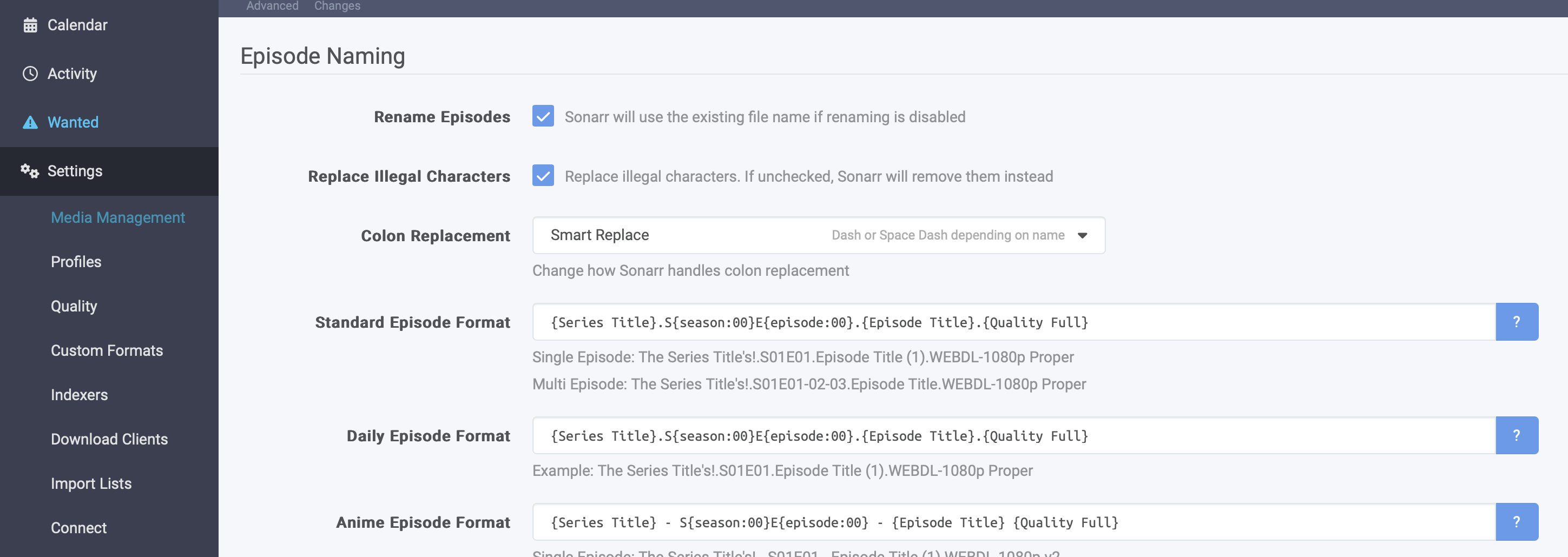The width and height of the screenshot is (1568, 557).
Task: Open help for Anime Episode Format
Action: [1516, 522]
